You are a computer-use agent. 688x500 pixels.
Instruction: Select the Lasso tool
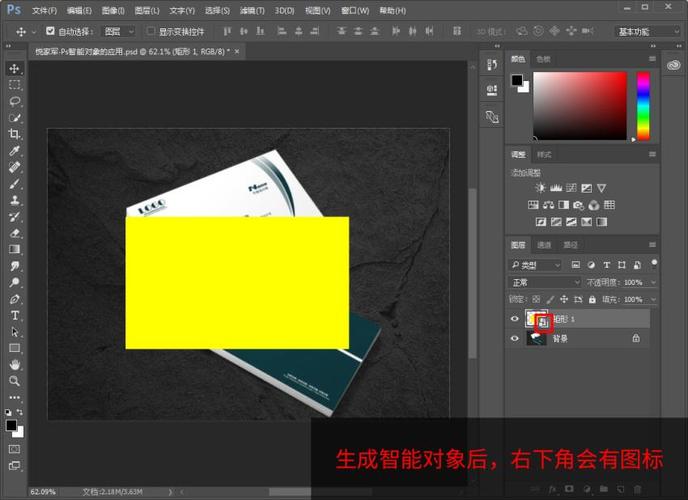[x=14, y=101]
